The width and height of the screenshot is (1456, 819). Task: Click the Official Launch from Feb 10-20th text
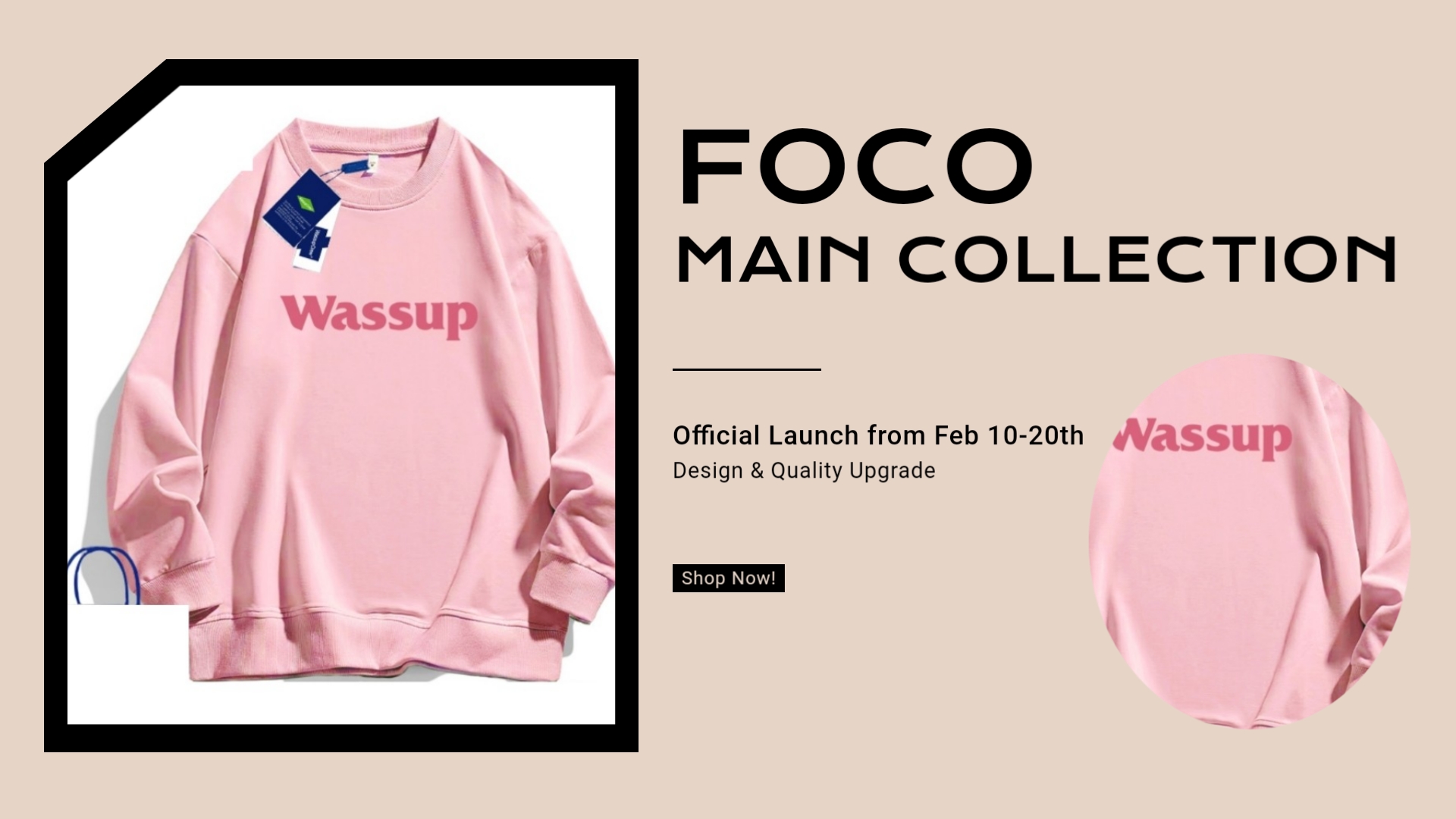[x=878, y=435]
